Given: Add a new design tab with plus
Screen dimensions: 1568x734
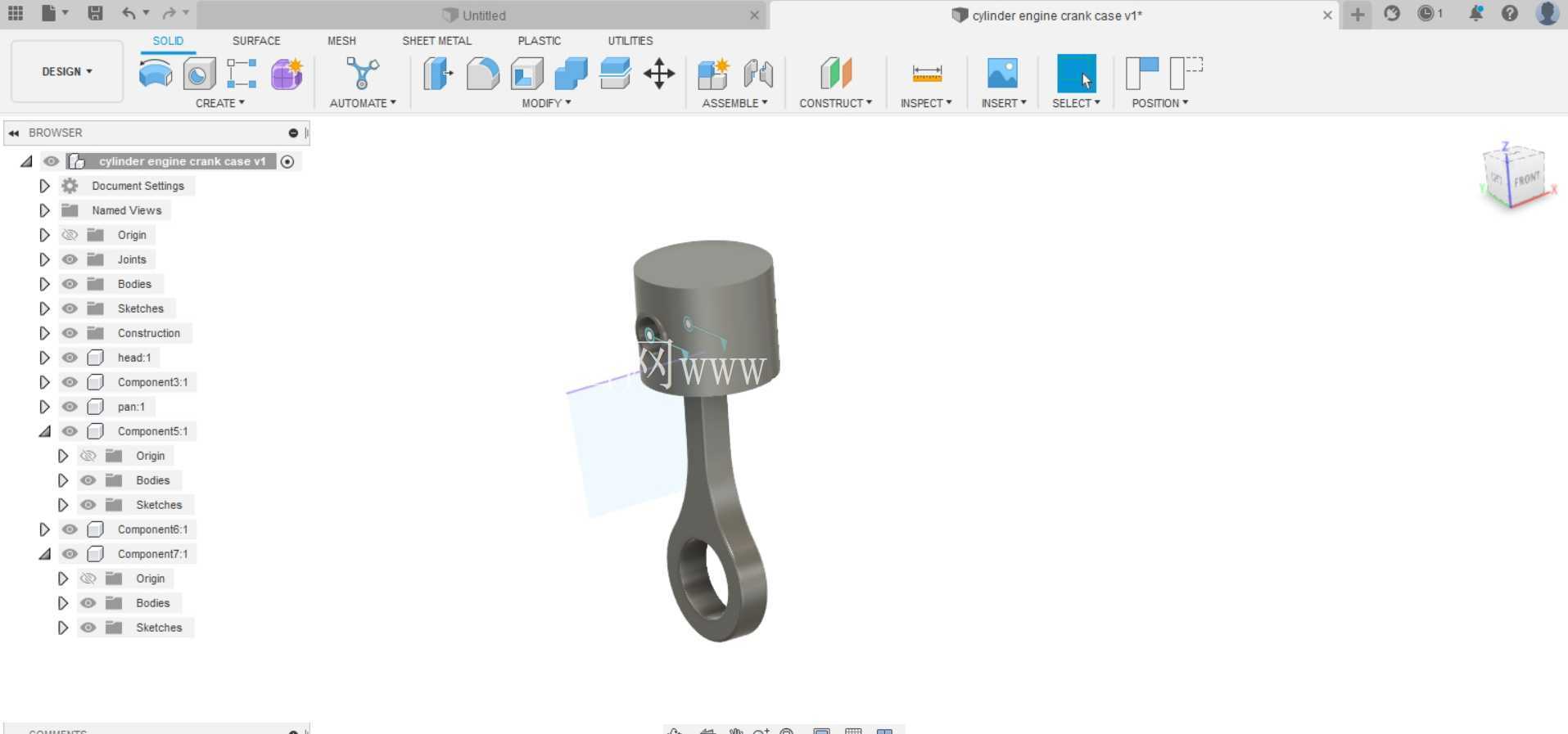Looking at the screenshot, I should point(1358,14).
